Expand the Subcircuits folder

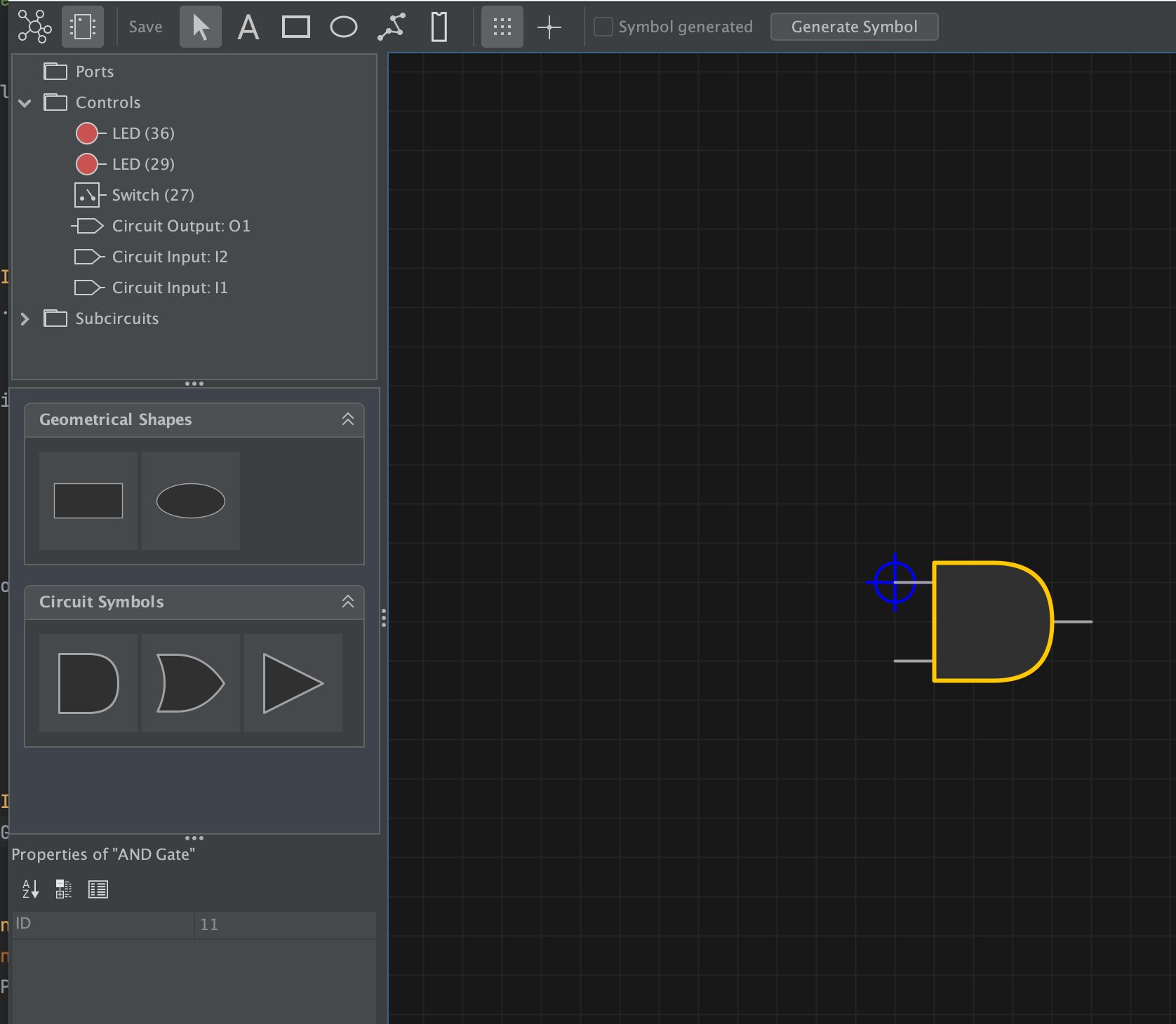(x=25, y=319)
